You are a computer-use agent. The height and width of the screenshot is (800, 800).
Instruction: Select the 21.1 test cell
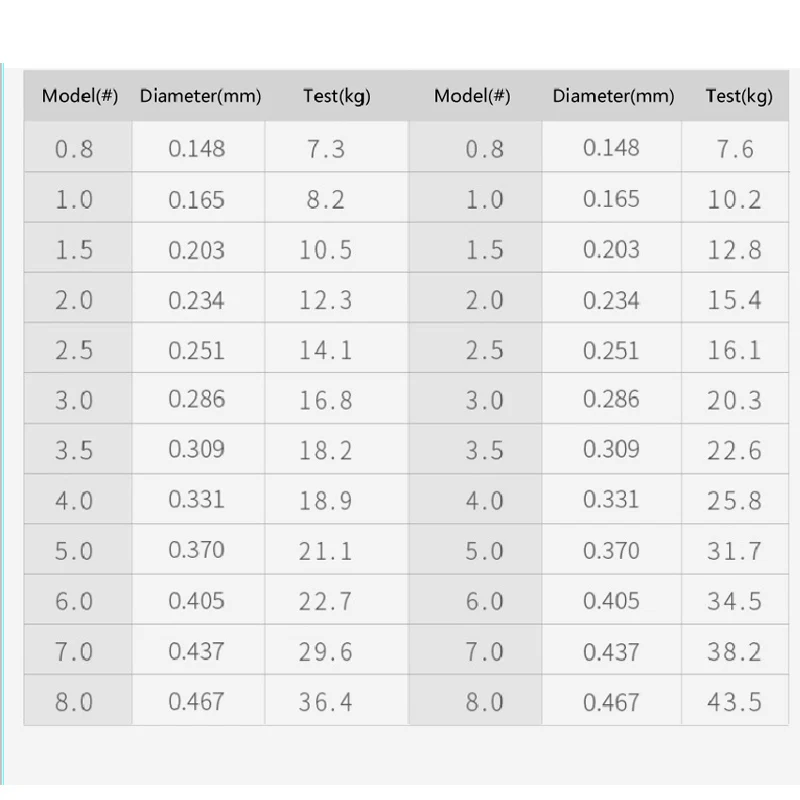326,550
